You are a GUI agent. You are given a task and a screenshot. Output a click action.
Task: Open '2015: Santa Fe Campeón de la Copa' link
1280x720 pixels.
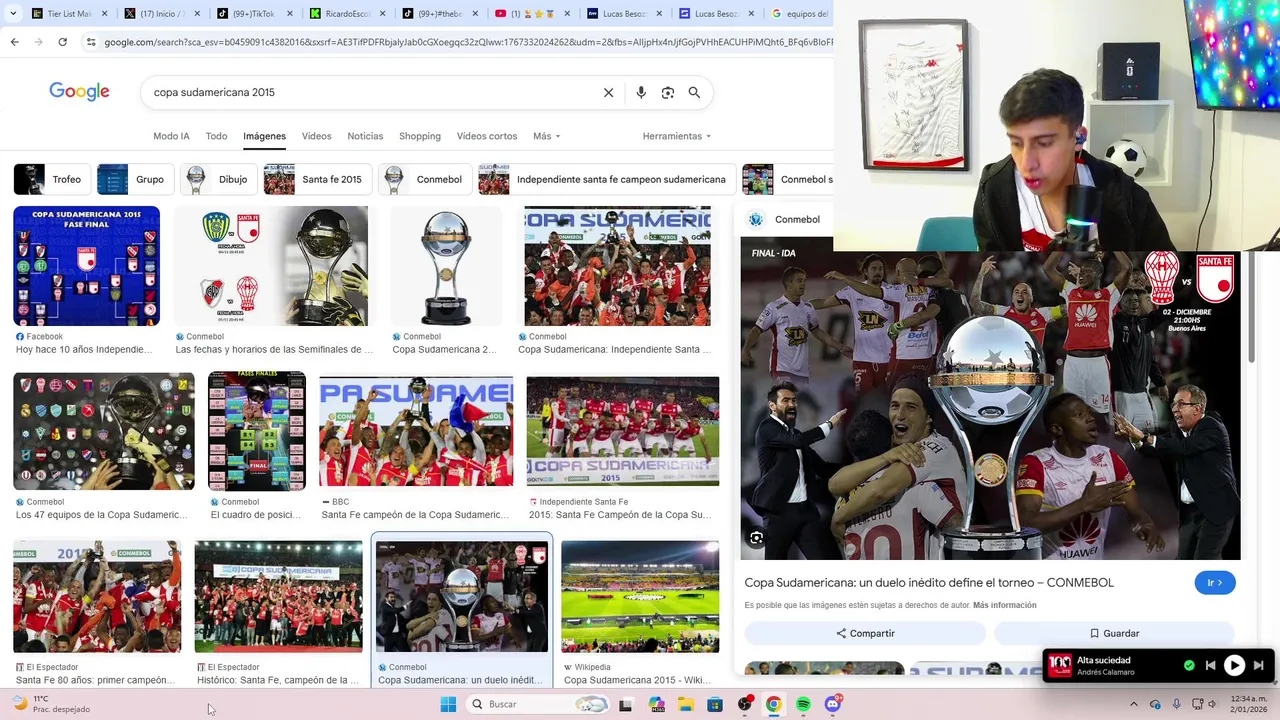(620, 515)
